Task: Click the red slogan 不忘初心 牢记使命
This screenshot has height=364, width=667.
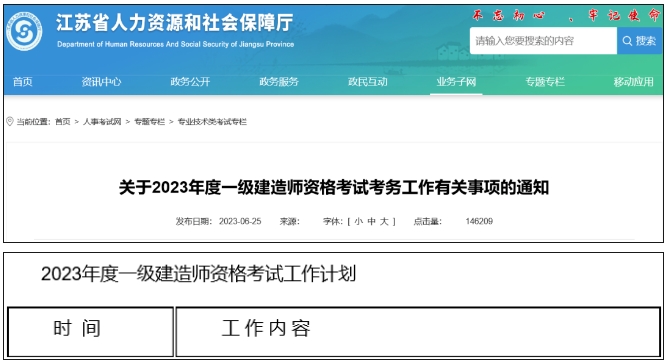Action: coord(566,15)
